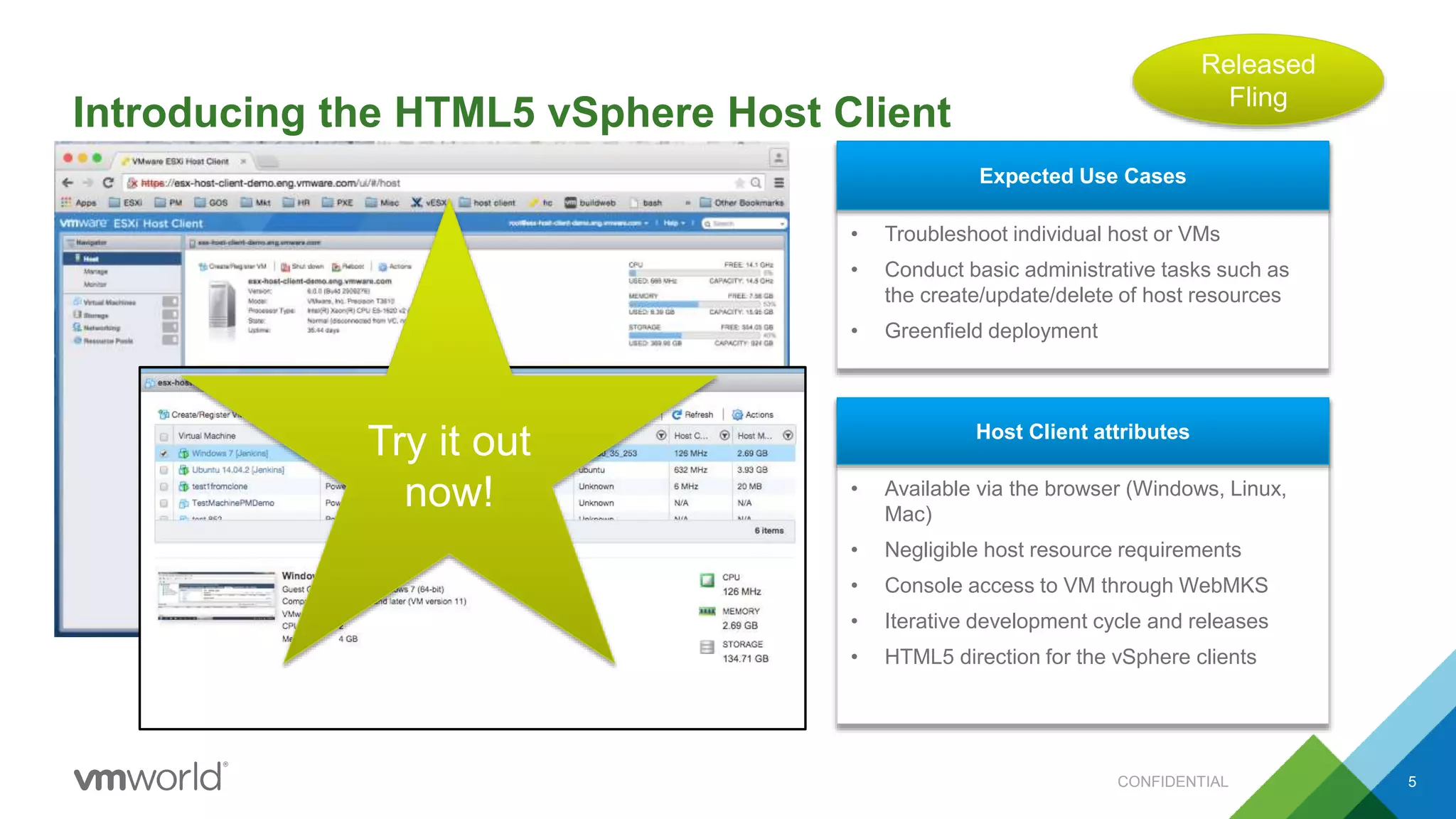
Task: Open the Help dropdown menu
Action: (674, 223)
